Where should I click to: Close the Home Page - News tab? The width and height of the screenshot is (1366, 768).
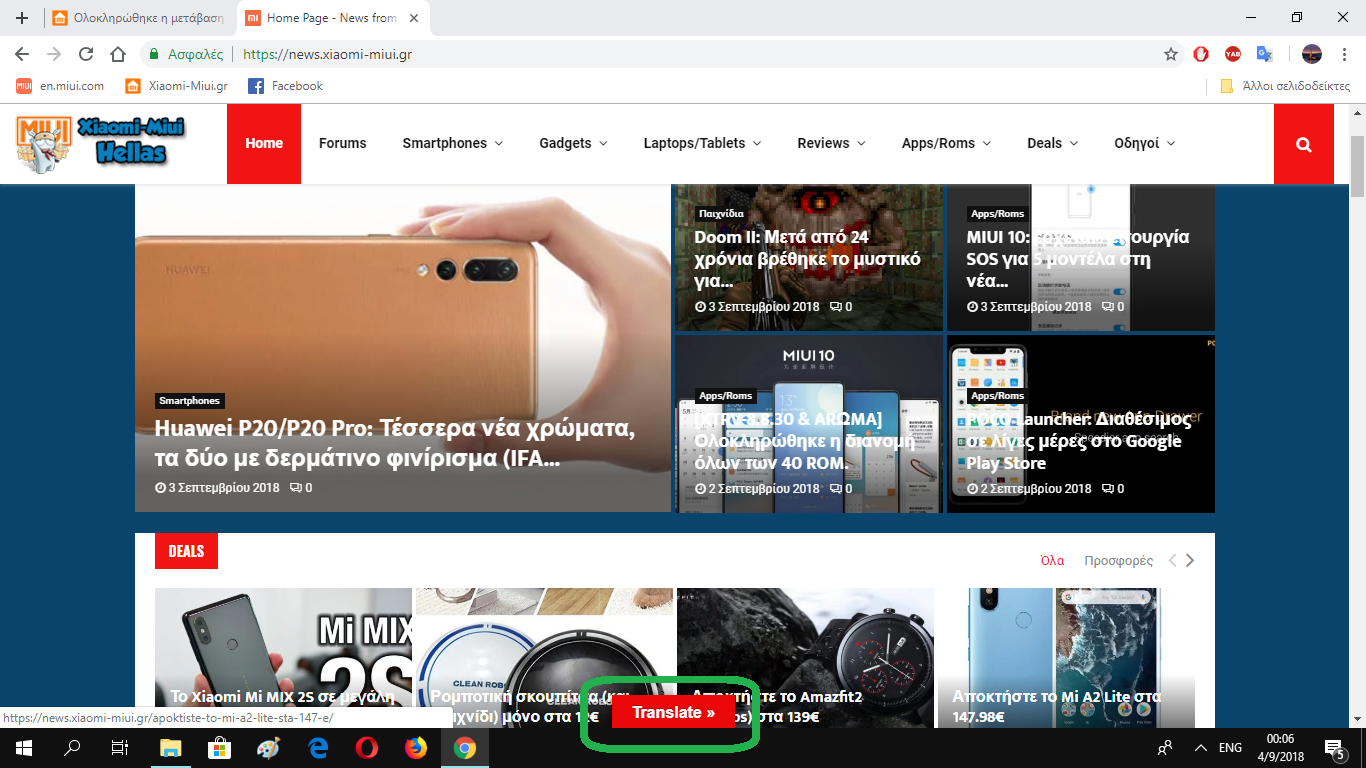click(414, 18)
